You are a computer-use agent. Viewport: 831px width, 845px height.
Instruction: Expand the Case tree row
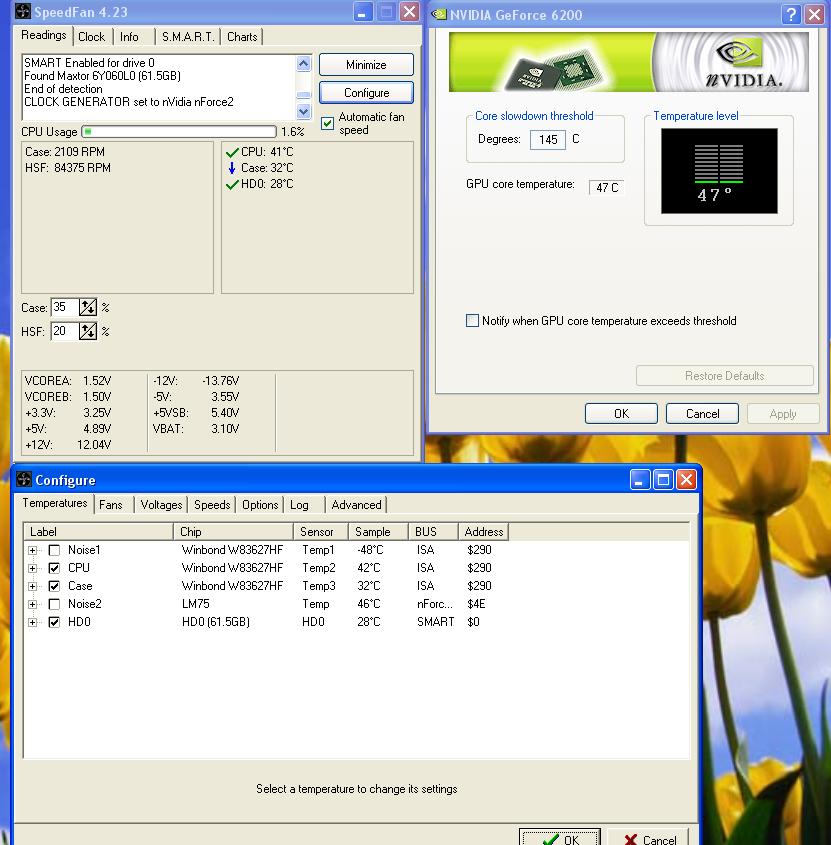(33, 586)
